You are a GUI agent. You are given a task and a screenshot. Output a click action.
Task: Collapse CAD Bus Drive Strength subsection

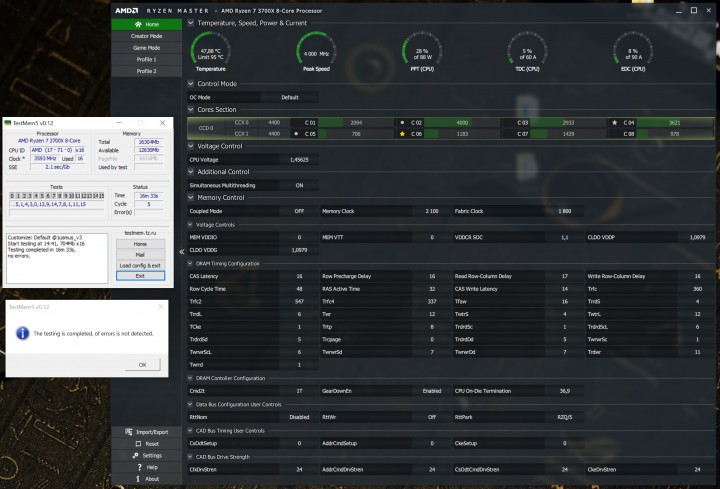[190, 457]
